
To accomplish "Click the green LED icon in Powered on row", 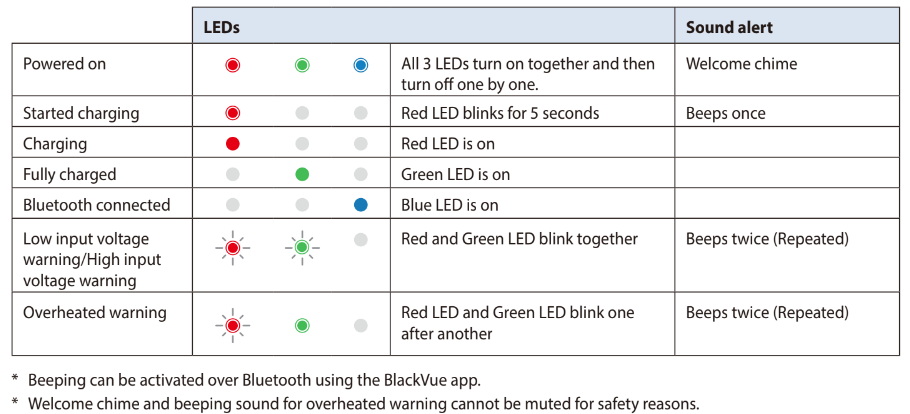I will pyautogui.click(x=302, y=65).
